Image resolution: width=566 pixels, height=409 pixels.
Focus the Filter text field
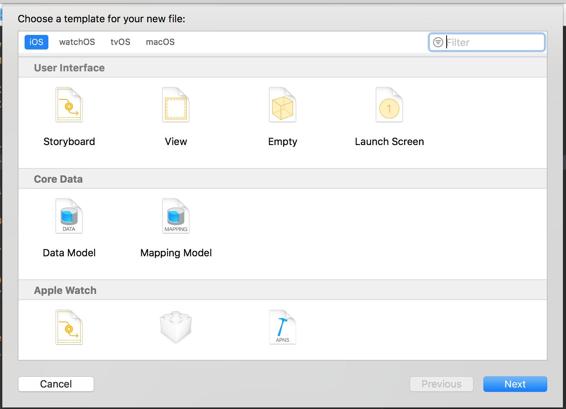tap(487, 42)
